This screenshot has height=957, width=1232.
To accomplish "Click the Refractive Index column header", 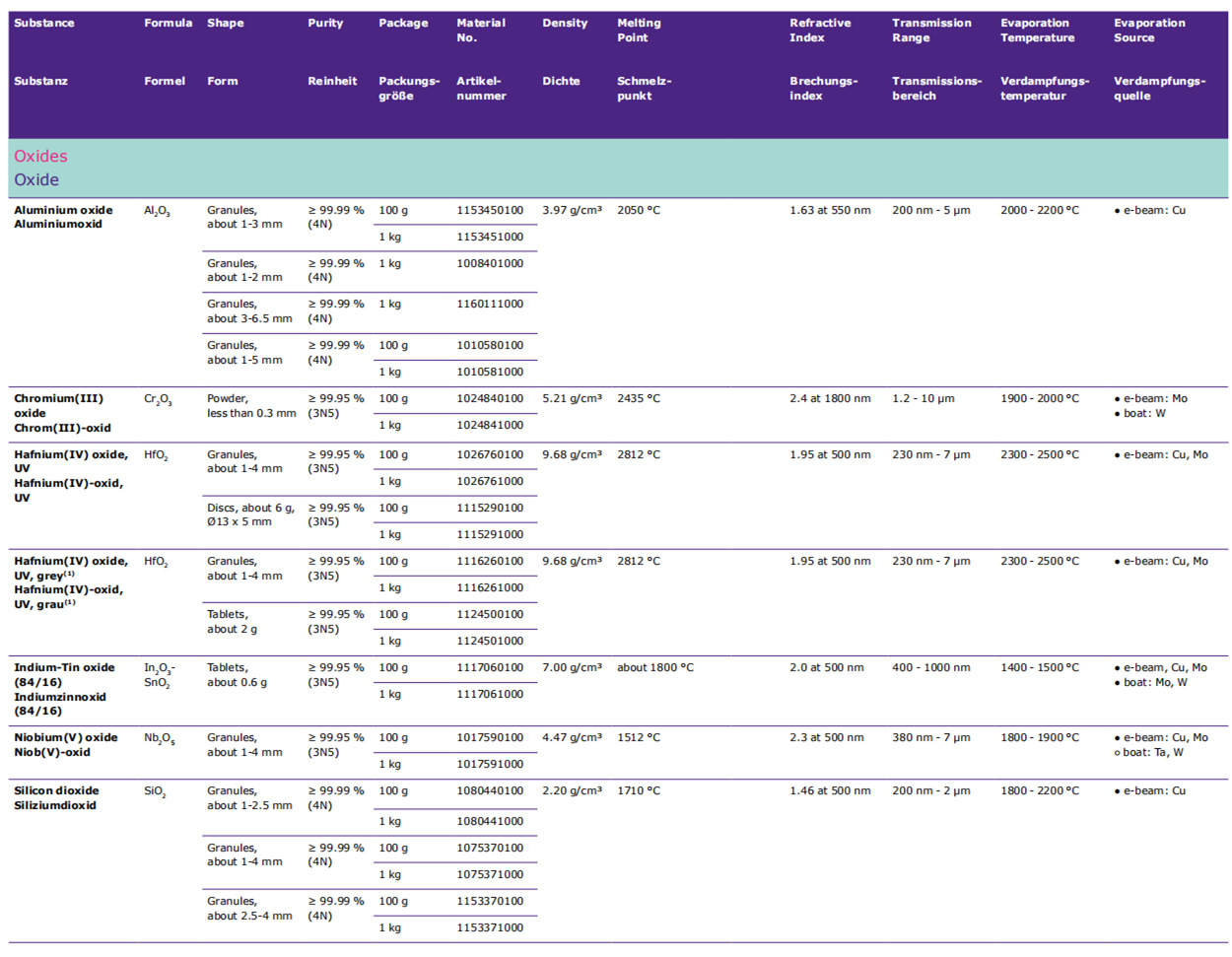I will (819, 30).
